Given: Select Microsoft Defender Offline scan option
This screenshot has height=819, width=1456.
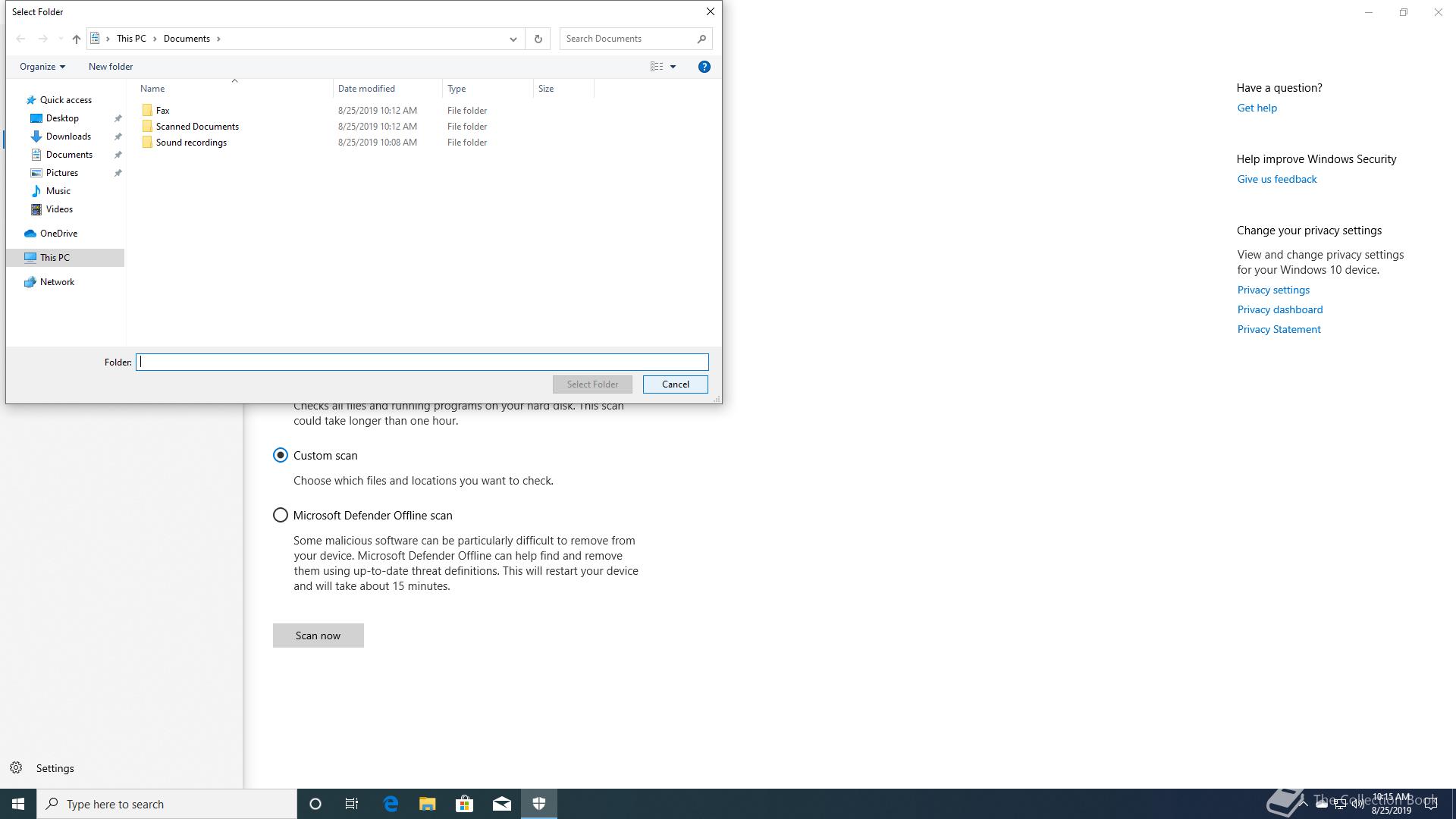Looking at the screenshot, I should [x=281, y=516].
